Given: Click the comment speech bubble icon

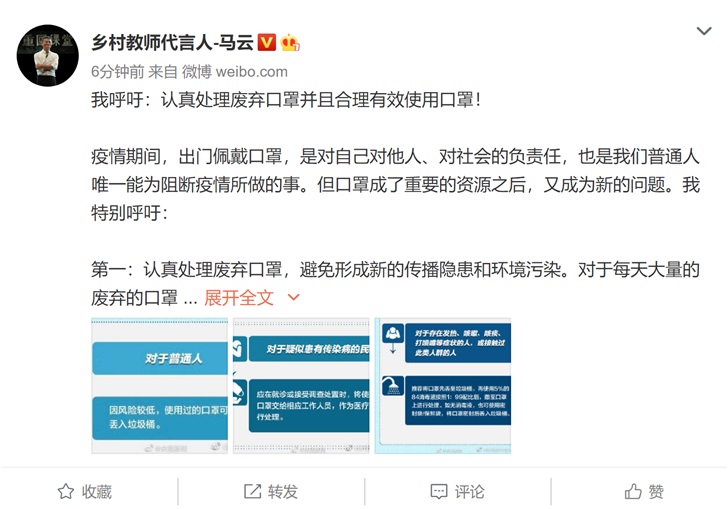Looking at the screenshot, I should 439,491.
